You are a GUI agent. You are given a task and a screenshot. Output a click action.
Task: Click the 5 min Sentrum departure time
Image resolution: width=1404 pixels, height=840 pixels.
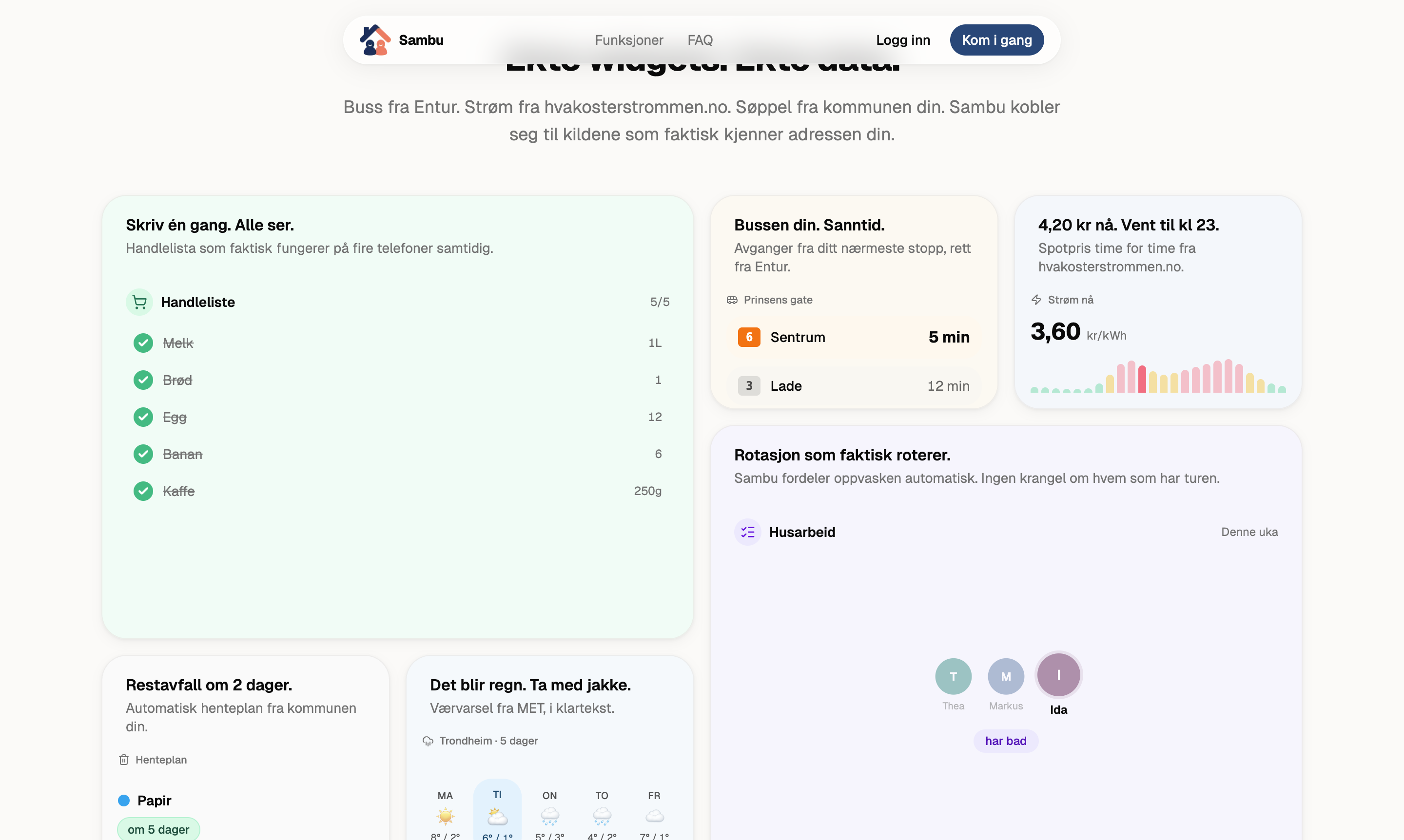tap(949, 337)
